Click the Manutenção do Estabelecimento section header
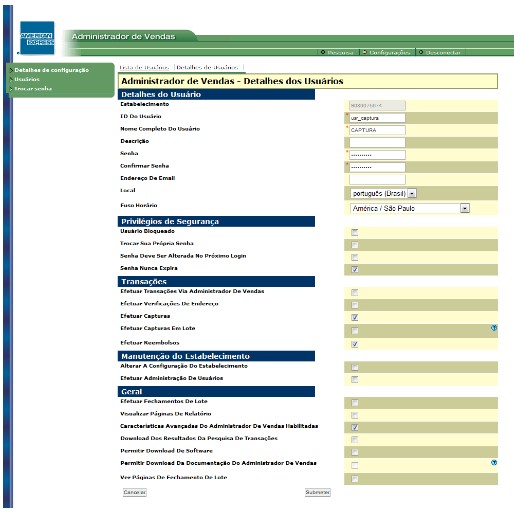This screenshot has height=512, width=514. tap(216, 356)
